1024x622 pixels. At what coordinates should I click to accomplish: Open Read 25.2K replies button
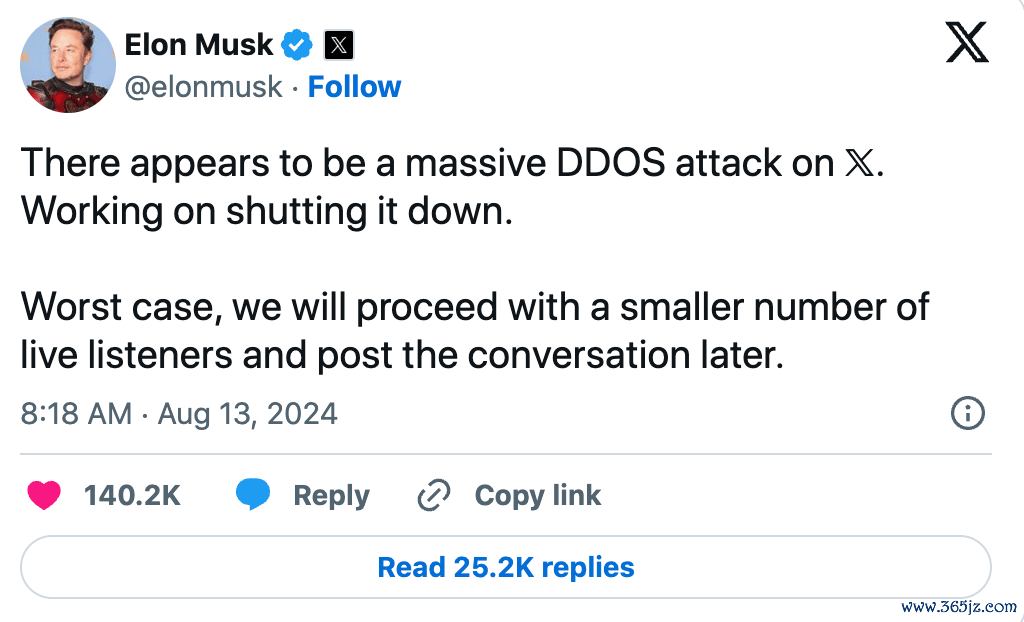point(505,568)
